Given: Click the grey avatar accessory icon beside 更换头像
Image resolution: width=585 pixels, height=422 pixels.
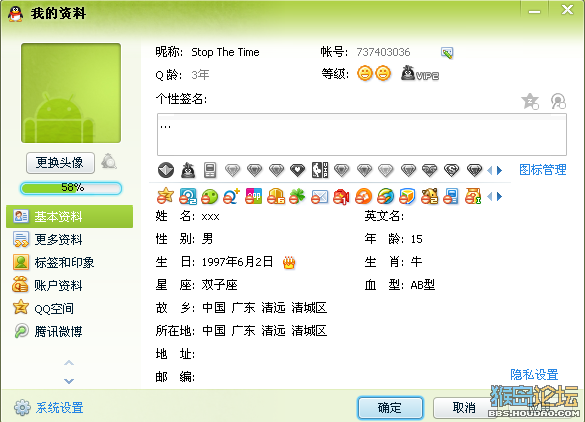Looking at the screenshot, I should 109,162.
